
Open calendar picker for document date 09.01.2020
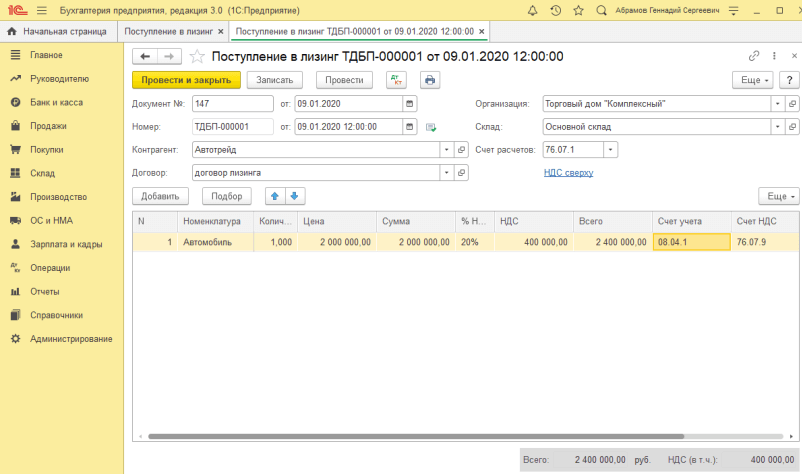409,103
